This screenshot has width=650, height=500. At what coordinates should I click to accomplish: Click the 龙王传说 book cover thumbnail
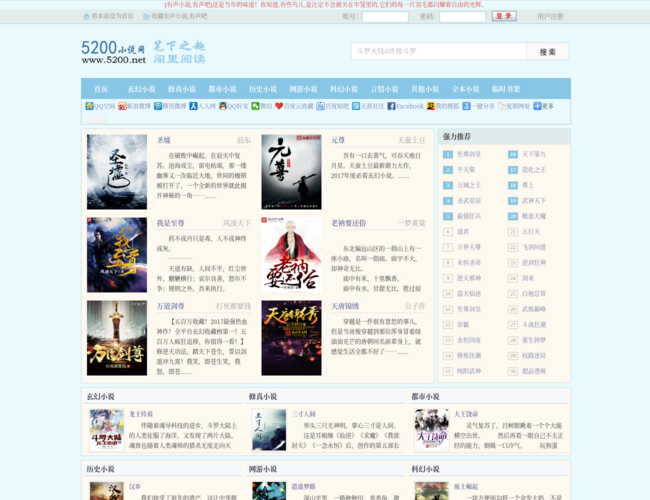click(x=107, y=430)
